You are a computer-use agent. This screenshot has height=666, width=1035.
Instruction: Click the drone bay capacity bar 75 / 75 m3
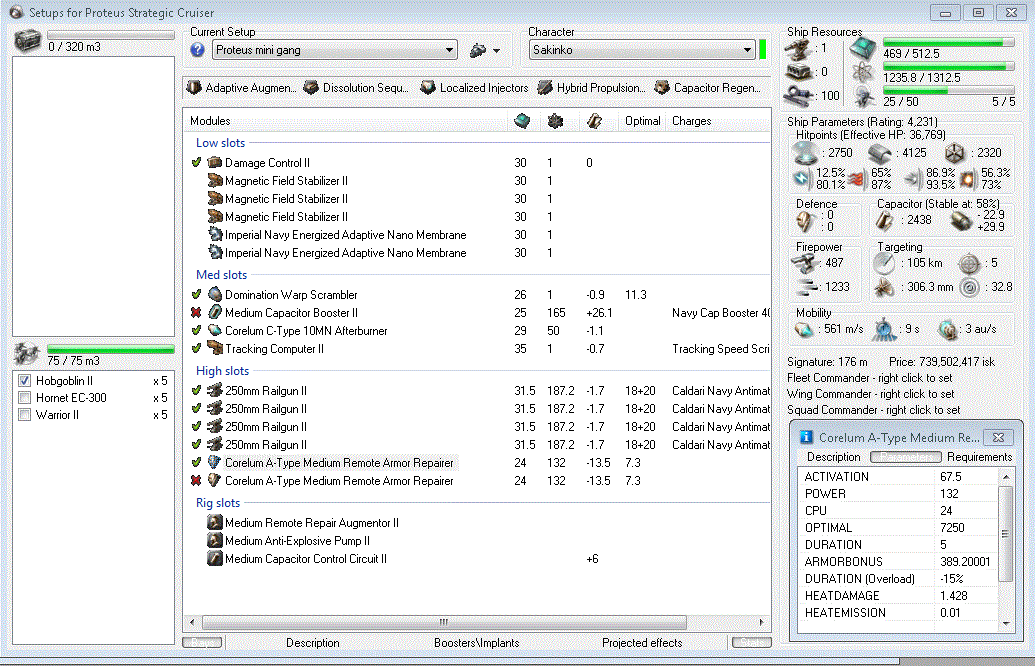tap(110, 350)
